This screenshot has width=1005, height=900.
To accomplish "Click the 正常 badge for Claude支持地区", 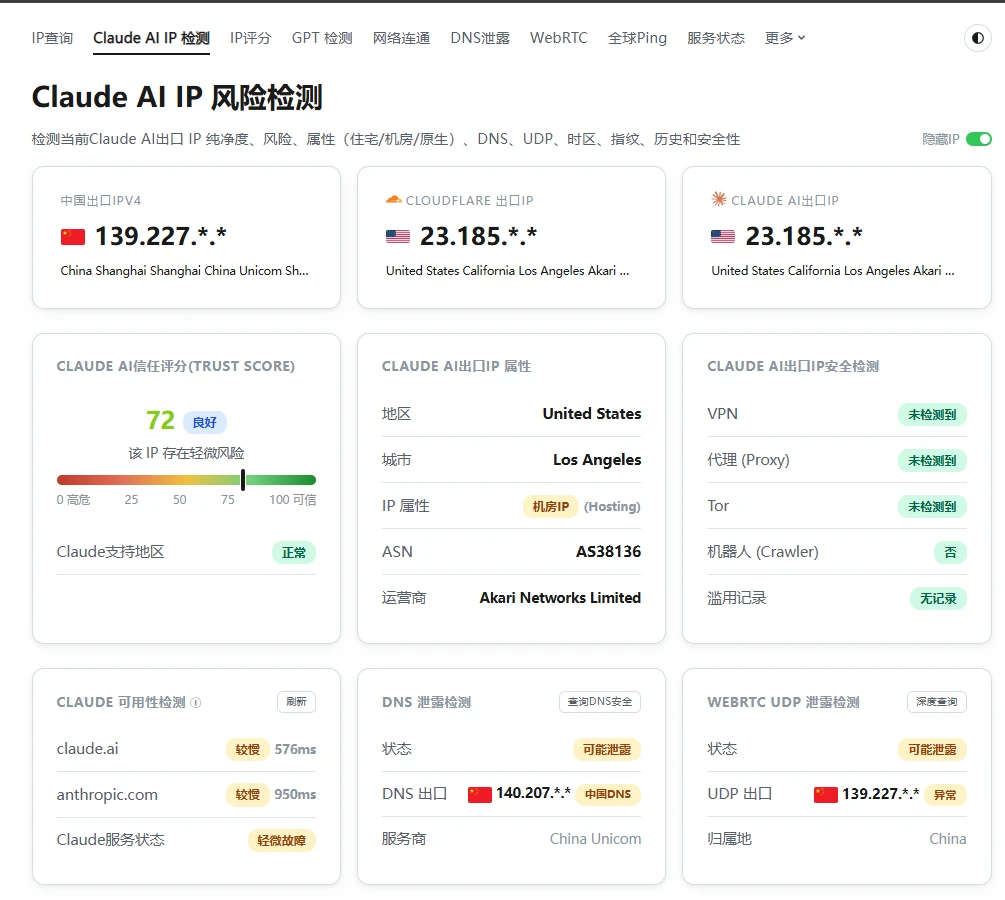I will [294, 553].
